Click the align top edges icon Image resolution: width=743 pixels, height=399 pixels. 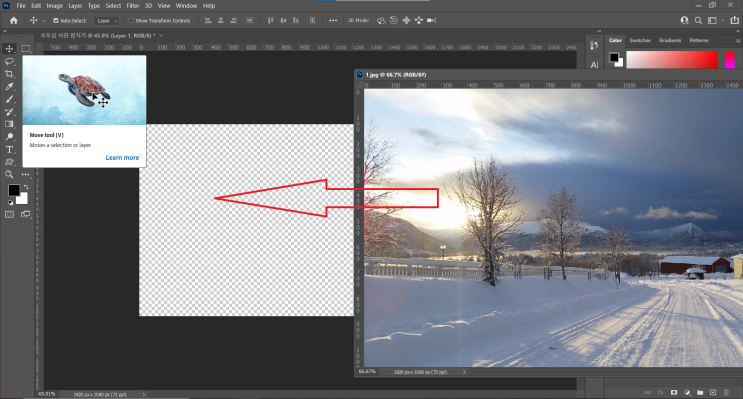click(271, 20)
